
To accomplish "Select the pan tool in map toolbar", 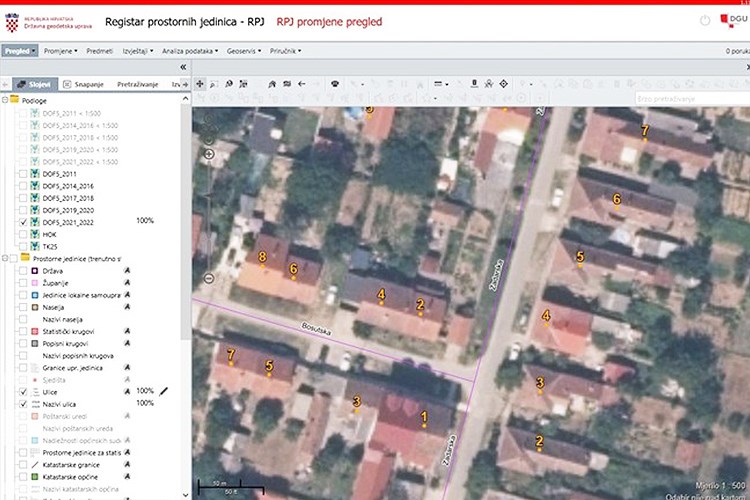I will pos(200,83).
